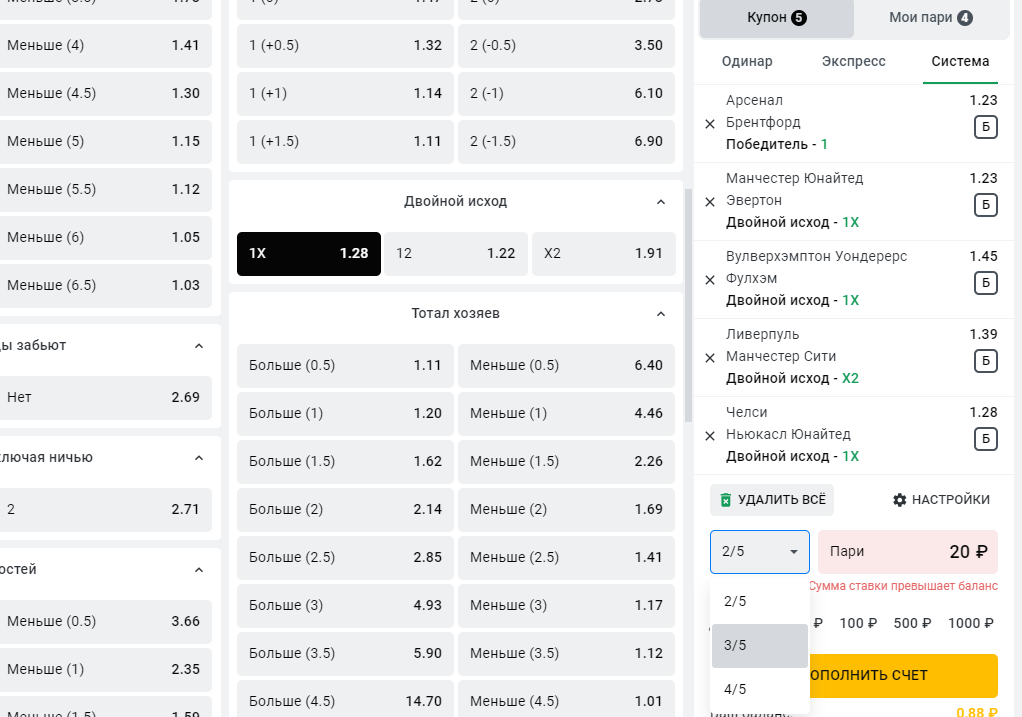Choose 3/5 option in dropdown list
Image resolution: width=1022 pixels, height=717 pixels.
pos(760,645)
